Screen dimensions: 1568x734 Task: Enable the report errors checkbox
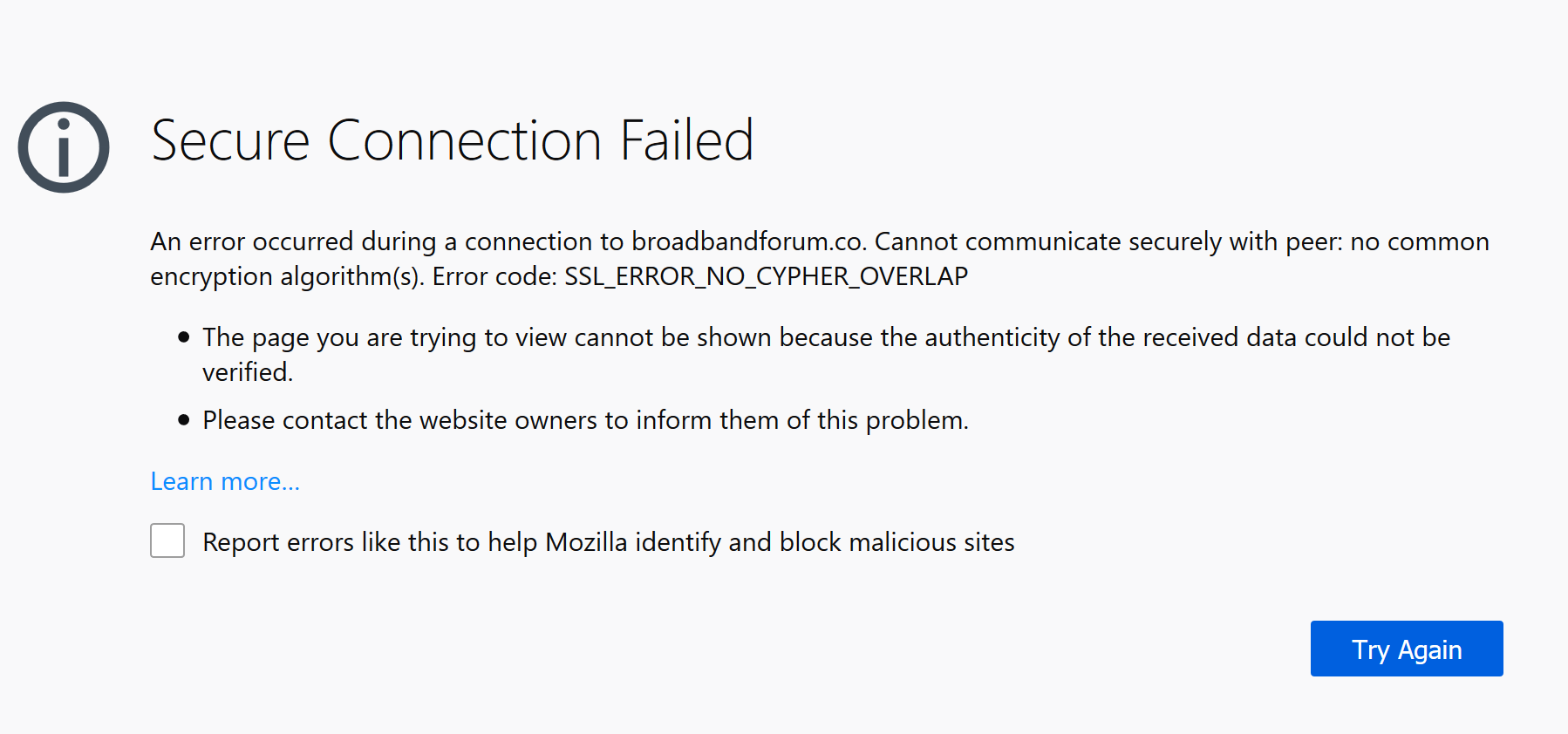167,540
